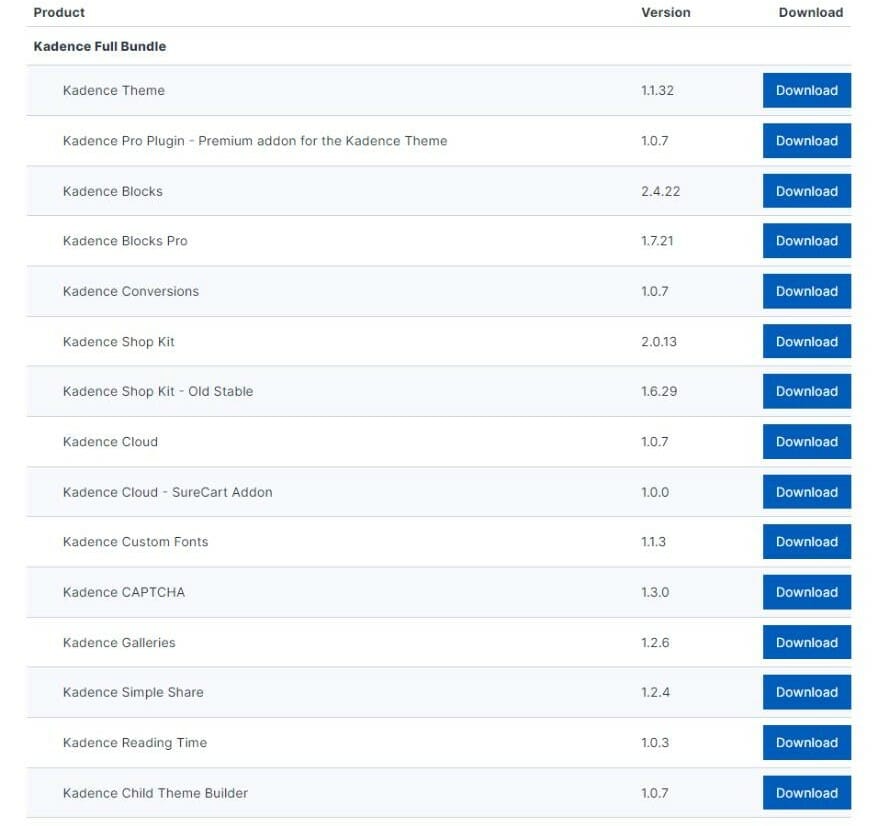Download Kadence Pro Plugin premium addon

[x=806, y=141]
